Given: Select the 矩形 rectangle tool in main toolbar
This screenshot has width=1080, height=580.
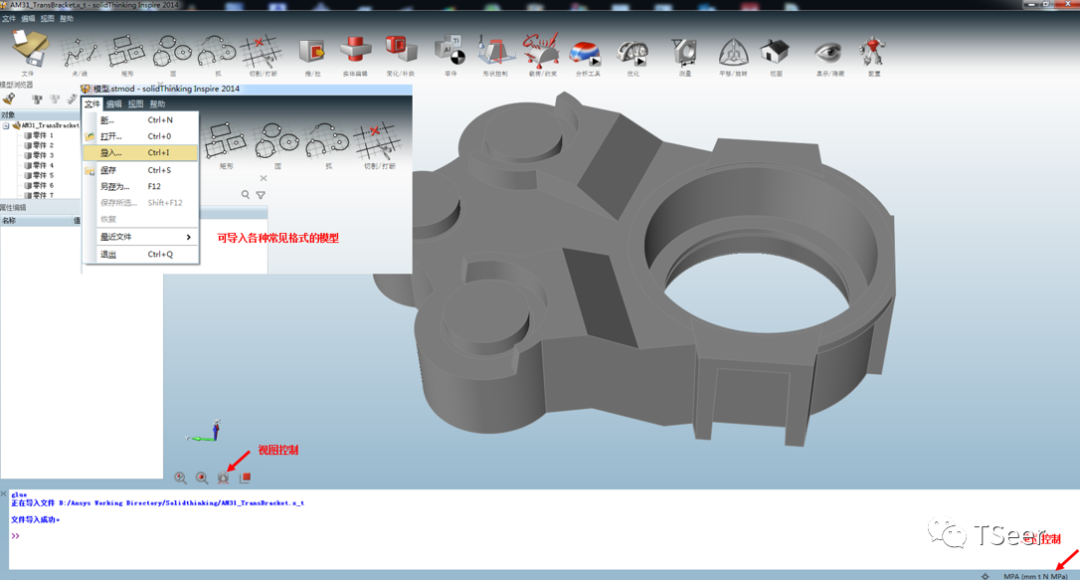Looking at the screenshot, I should (127, 51).
